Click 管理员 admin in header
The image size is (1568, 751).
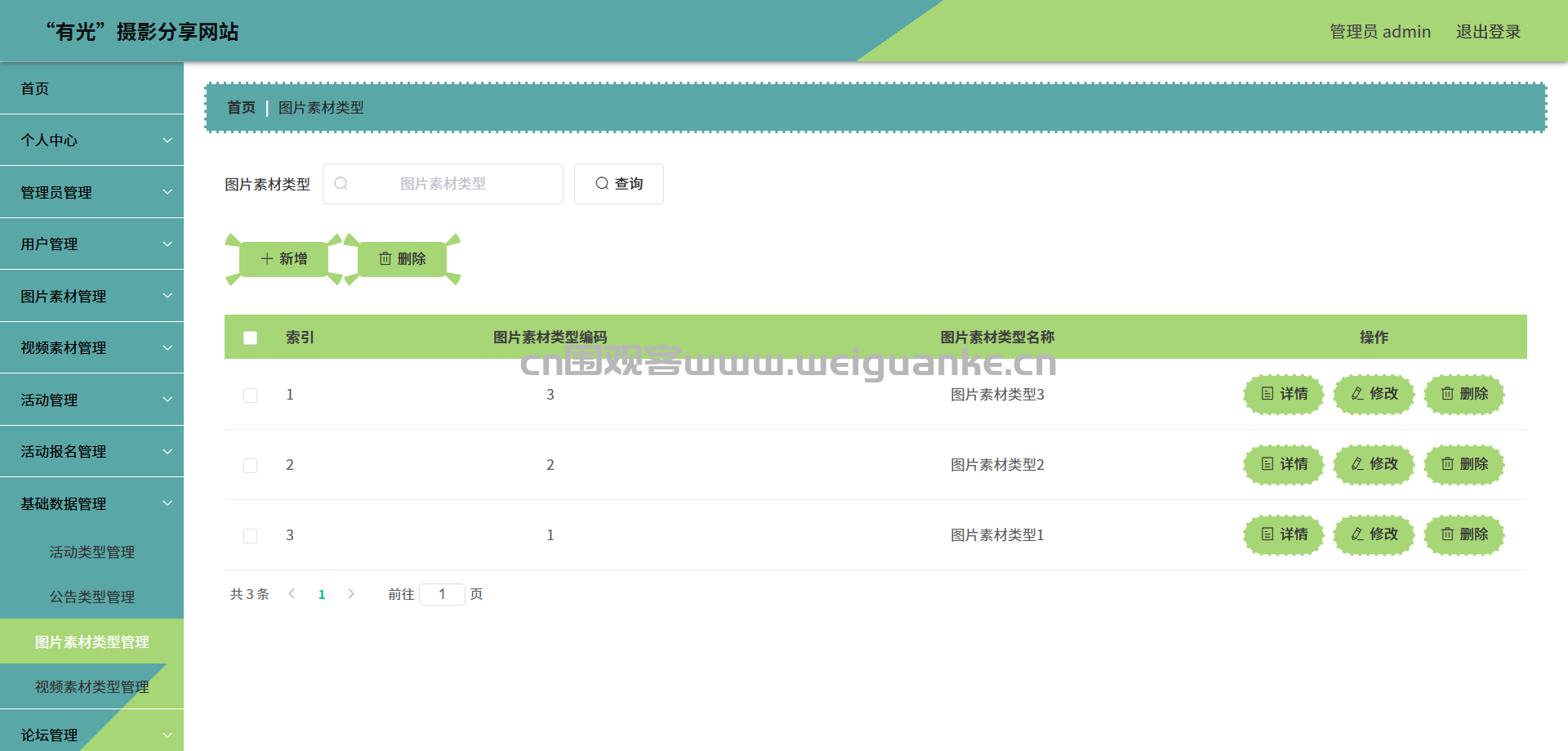[1380, 32]
